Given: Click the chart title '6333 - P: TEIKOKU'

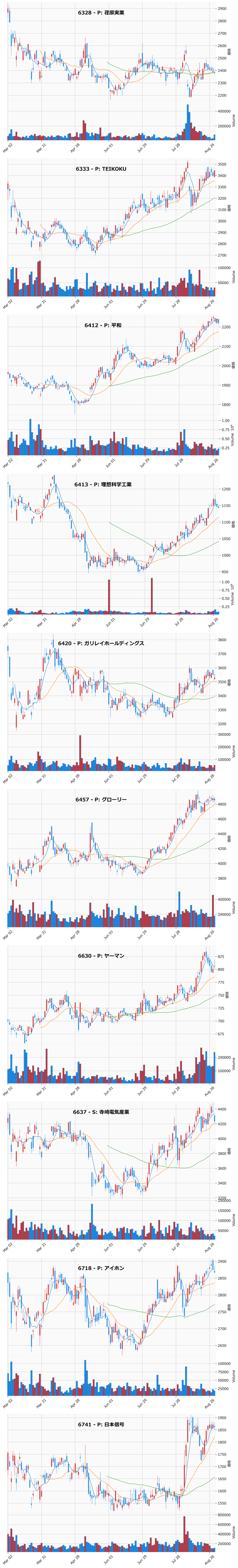Looking at the screenshot, I should (101, 169).
